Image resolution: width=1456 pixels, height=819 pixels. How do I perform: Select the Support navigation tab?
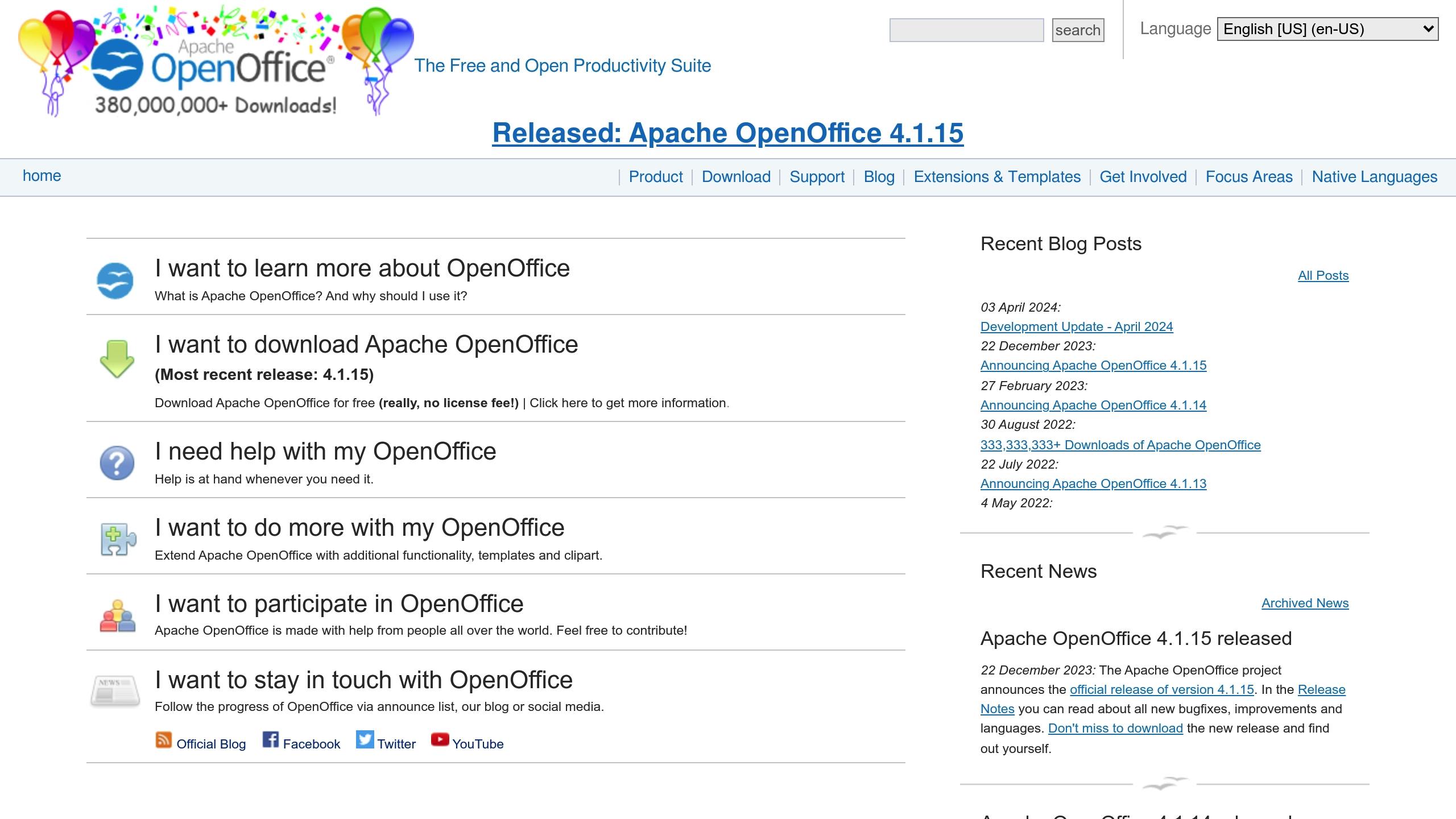(817, 177)
